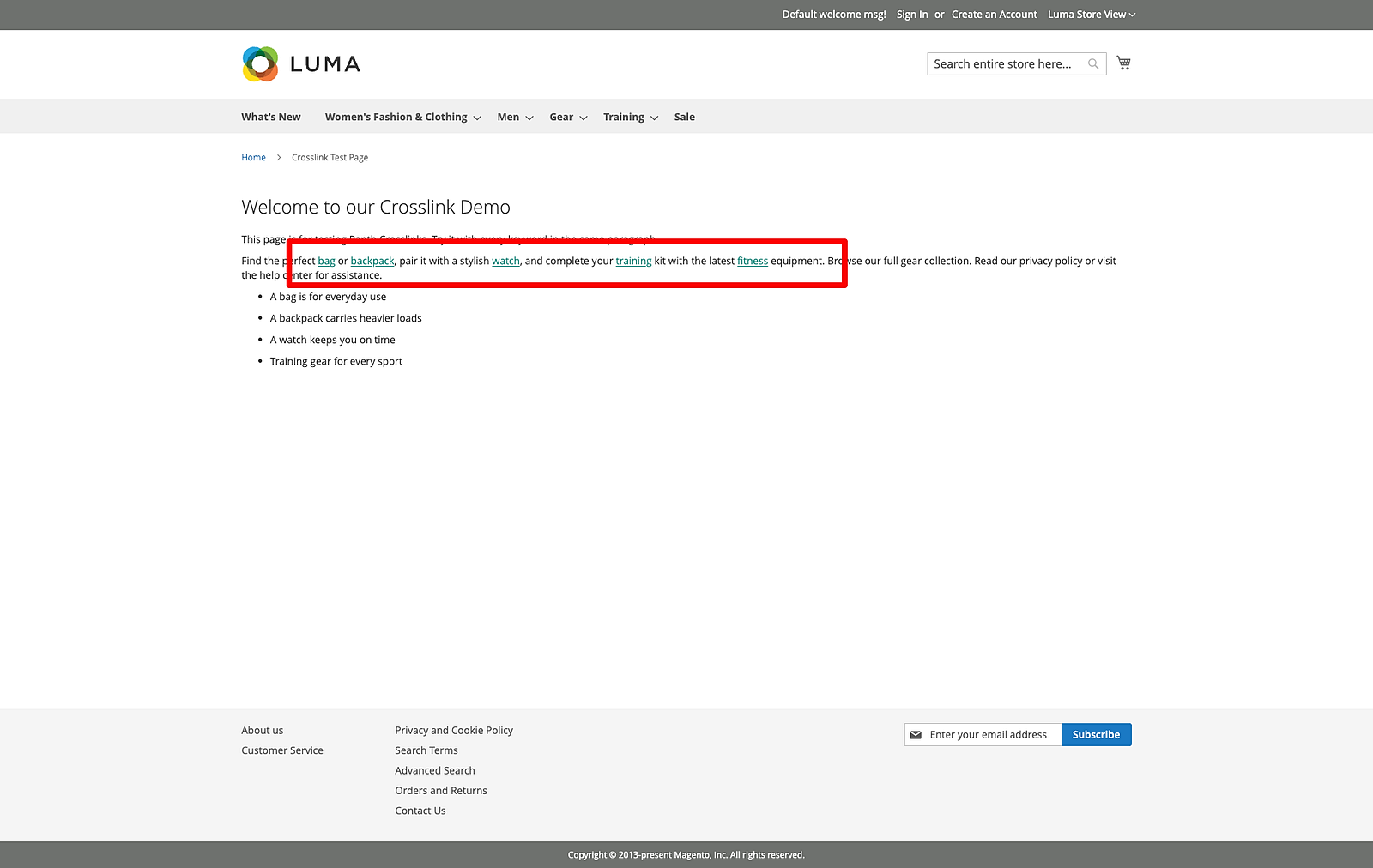
Task: Open the shopping cart icon
Action: tap(1123, 63)
